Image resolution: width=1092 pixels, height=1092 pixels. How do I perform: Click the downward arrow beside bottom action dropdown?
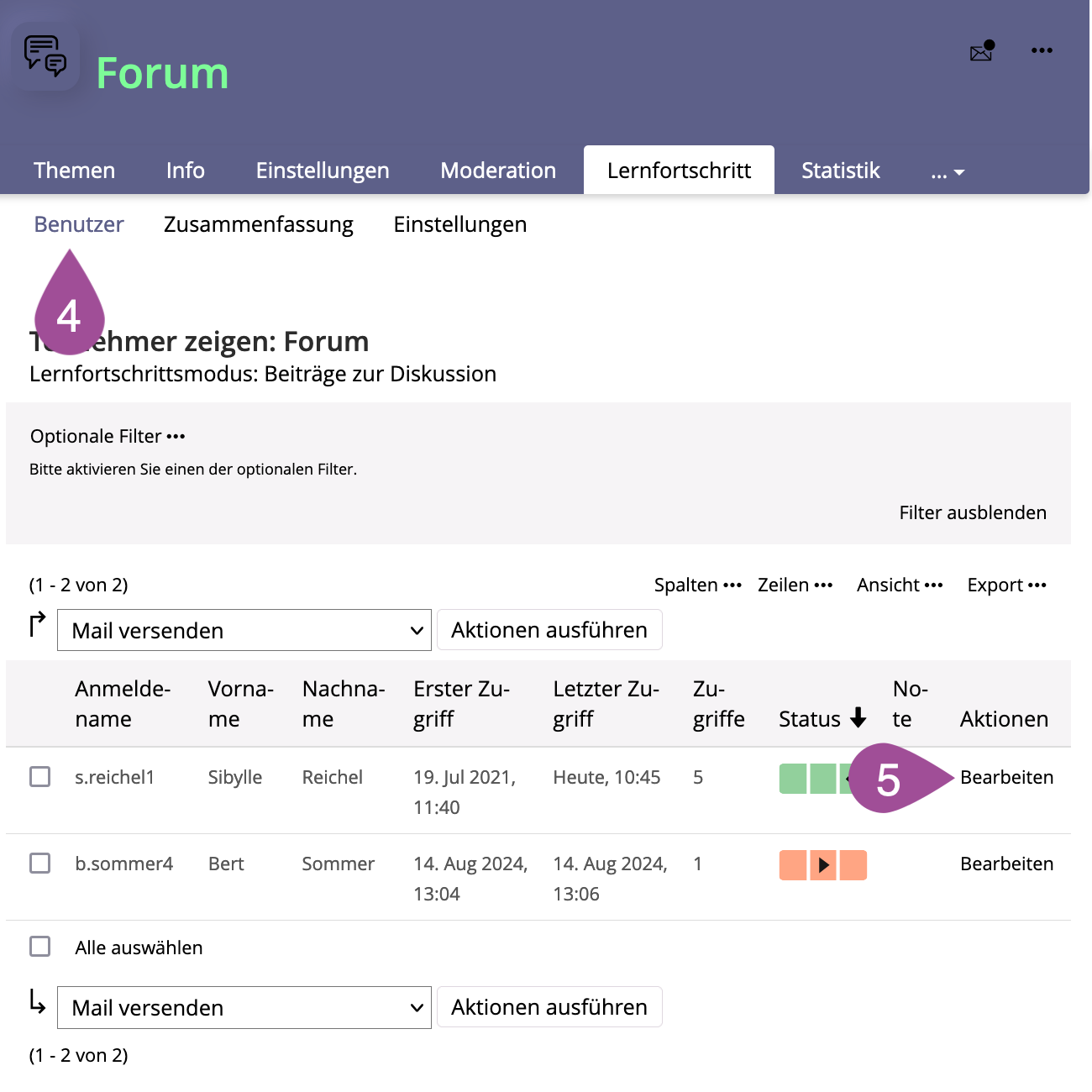coord(37,1001)
